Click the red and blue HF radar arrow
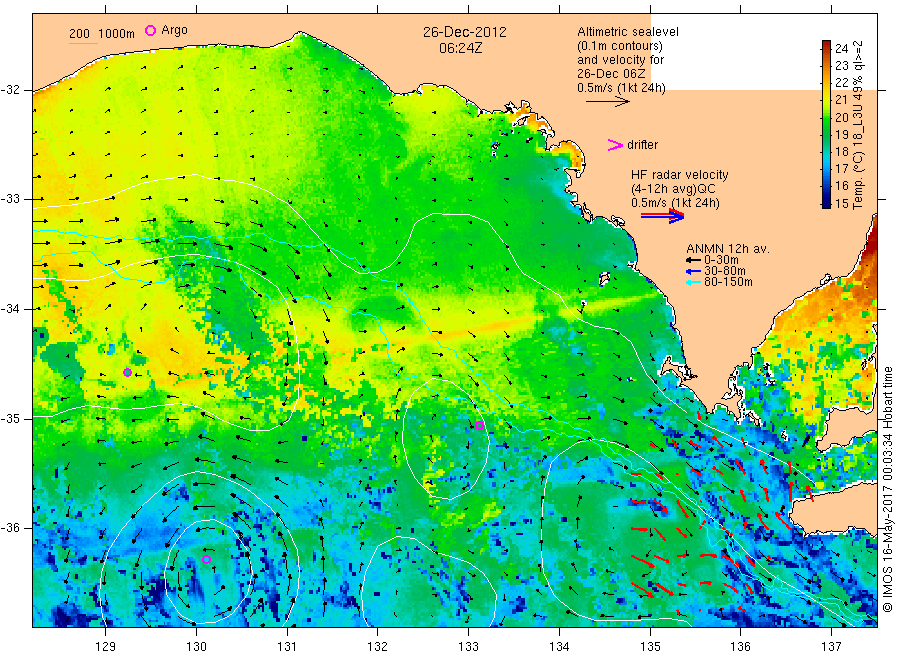Image resolution: width=900 pixels, height=660 pixels. 663,216
